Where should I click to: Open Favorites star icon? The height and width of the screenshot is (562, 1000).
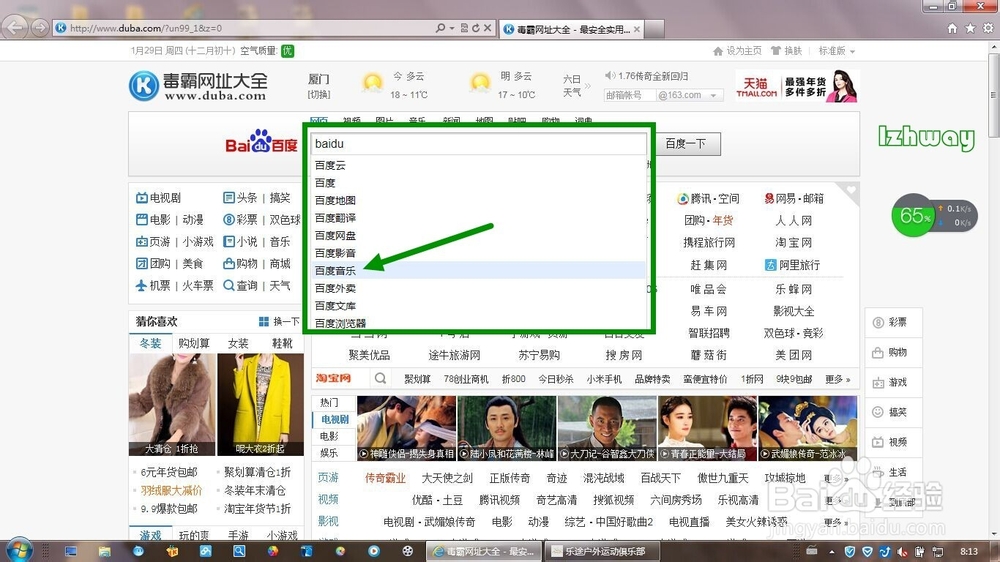[x=970, y=28]
